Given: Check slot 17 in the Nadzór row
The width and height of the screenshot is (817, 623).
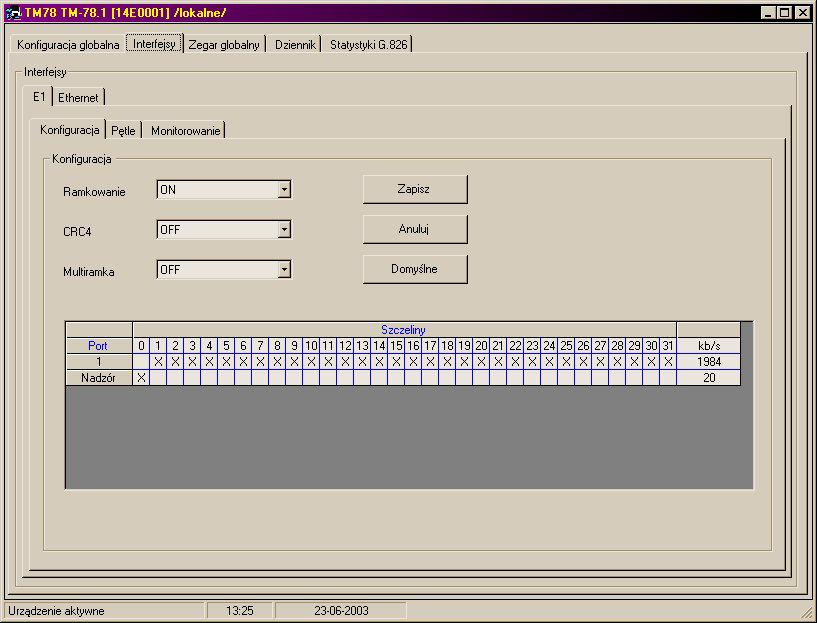Looking at the screenshot, I should 430,378.
